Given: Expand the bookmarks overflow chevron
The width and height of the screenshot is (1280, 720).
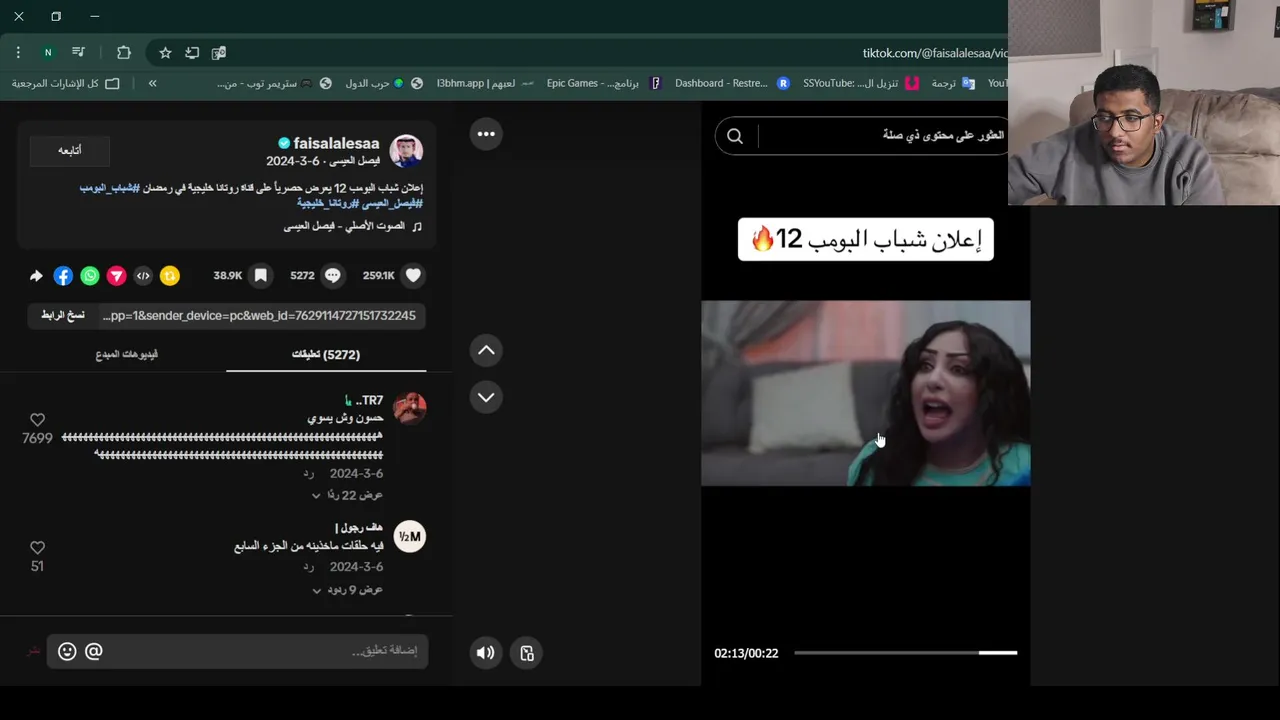Looking at the screenshot, I should click(152, 83).
